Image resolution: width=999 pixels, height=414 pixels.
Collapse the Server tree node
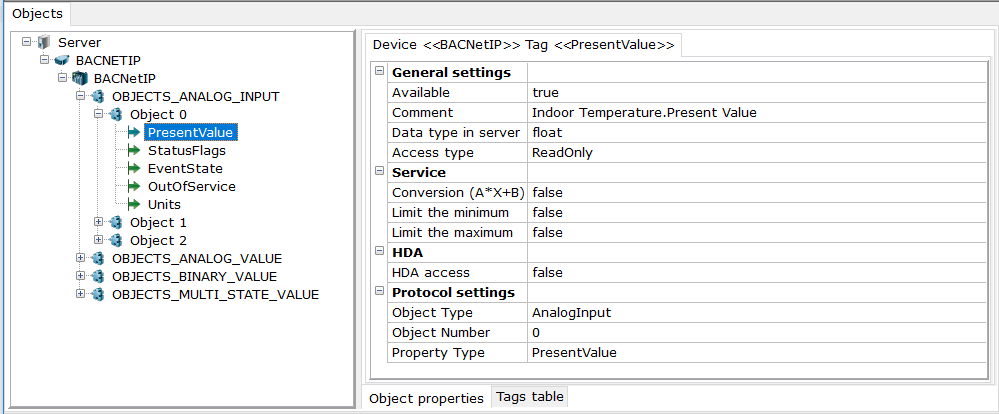26,41
